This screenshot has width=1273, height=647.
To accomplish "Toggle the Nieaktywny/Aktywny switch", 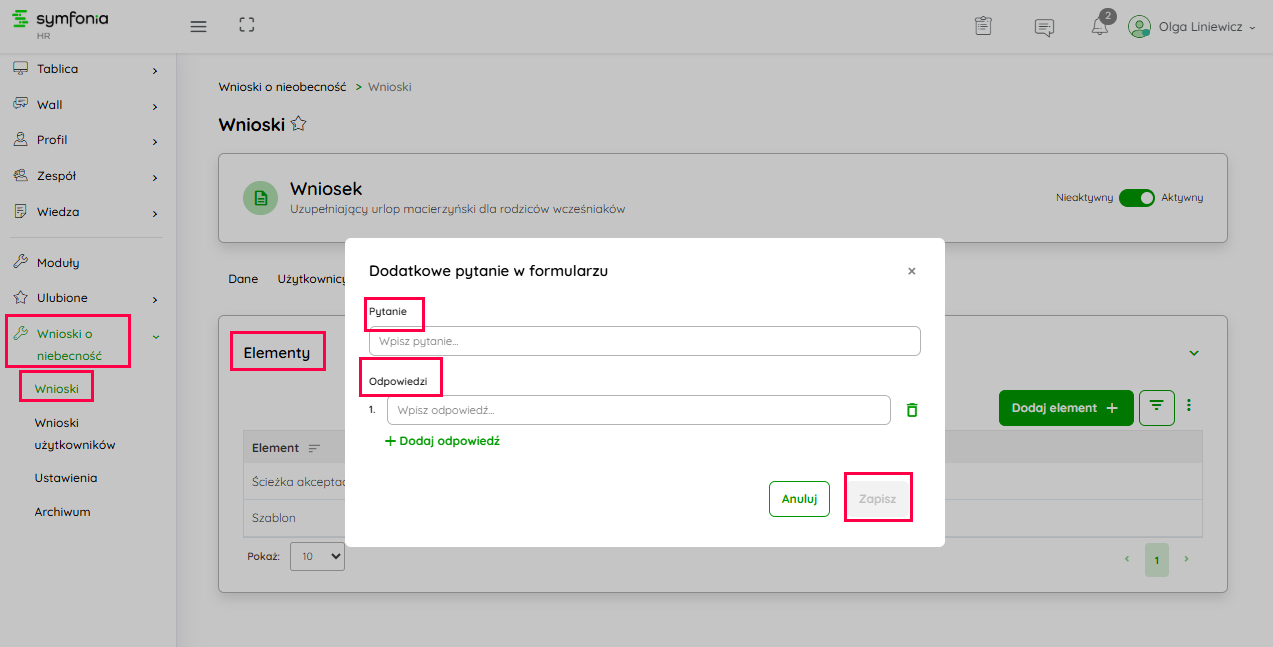I will pos(1136,198).
